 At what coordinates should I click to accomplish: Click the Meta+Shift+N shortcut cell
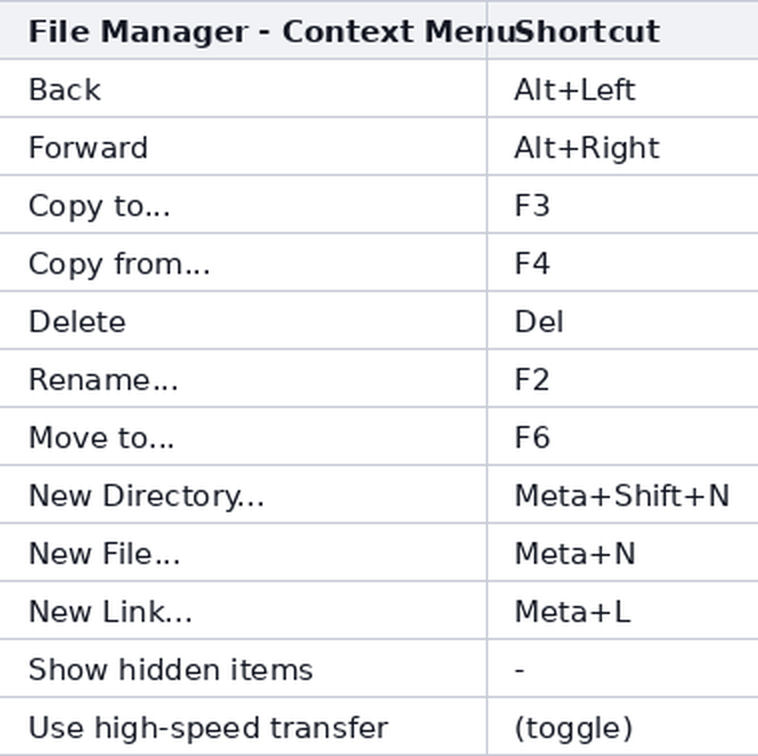point(623,494)
